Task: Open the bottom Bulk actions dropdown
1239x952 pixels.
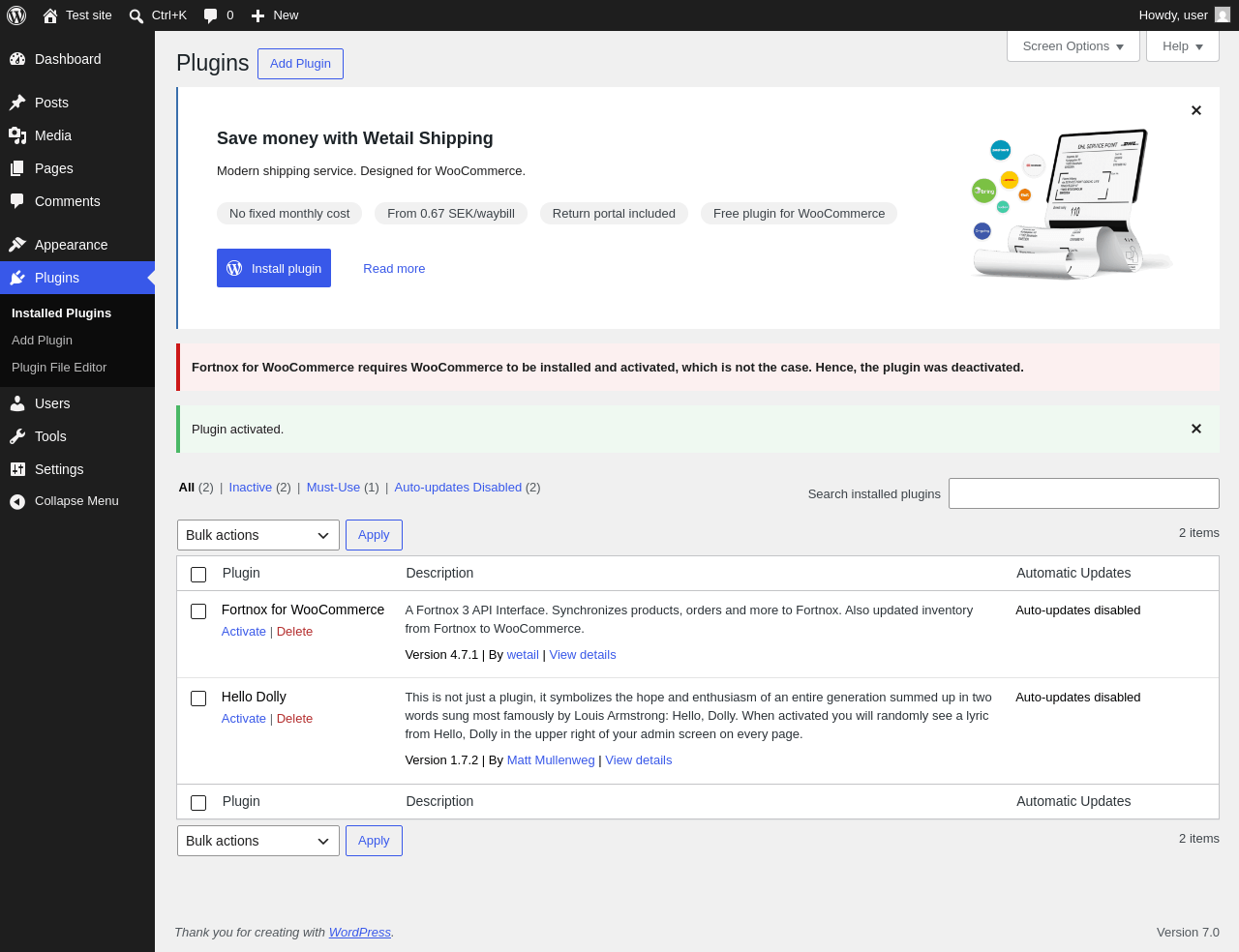Action: click(258, 841)
